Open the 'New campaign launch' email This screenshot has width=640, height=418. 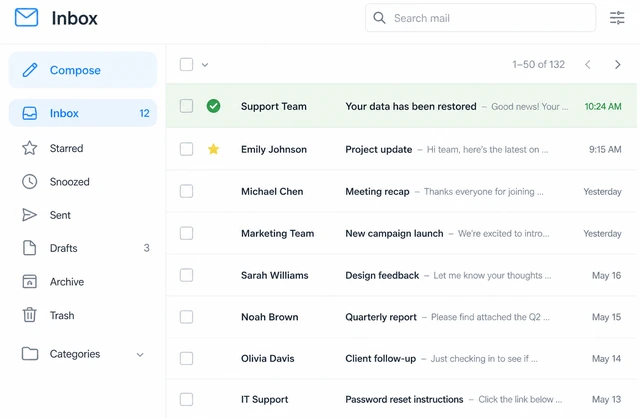[402, 233]
